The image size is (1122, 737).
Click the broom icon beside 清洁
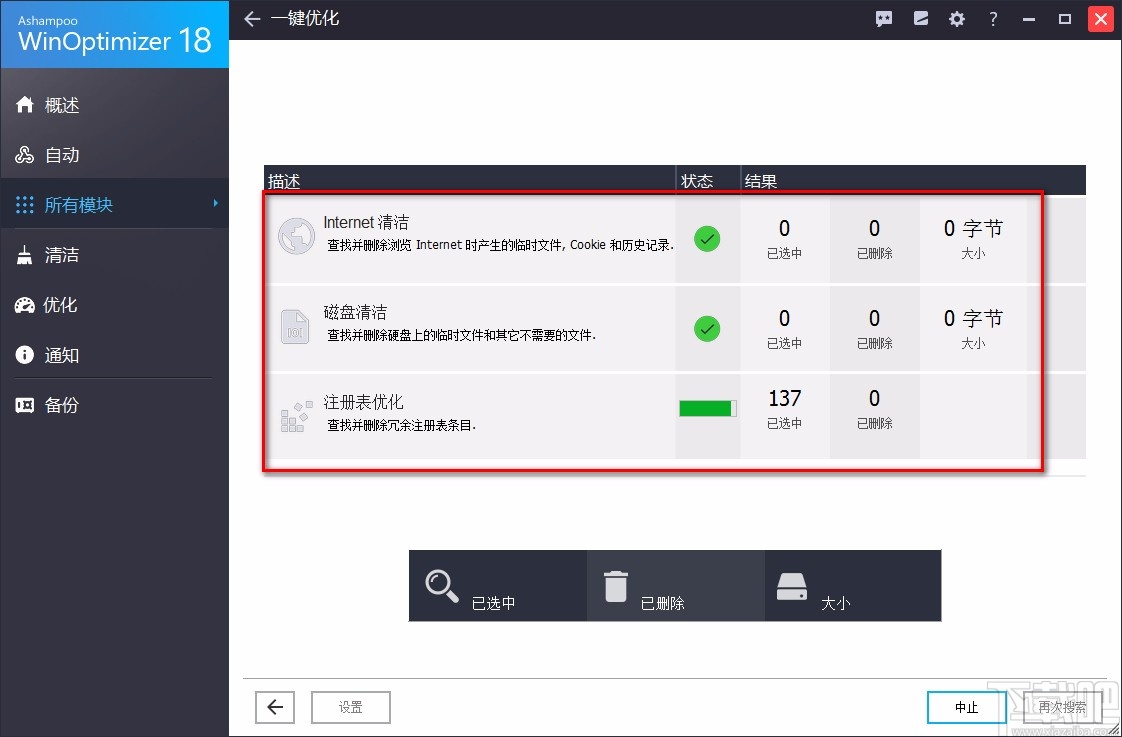coord(24,255)
